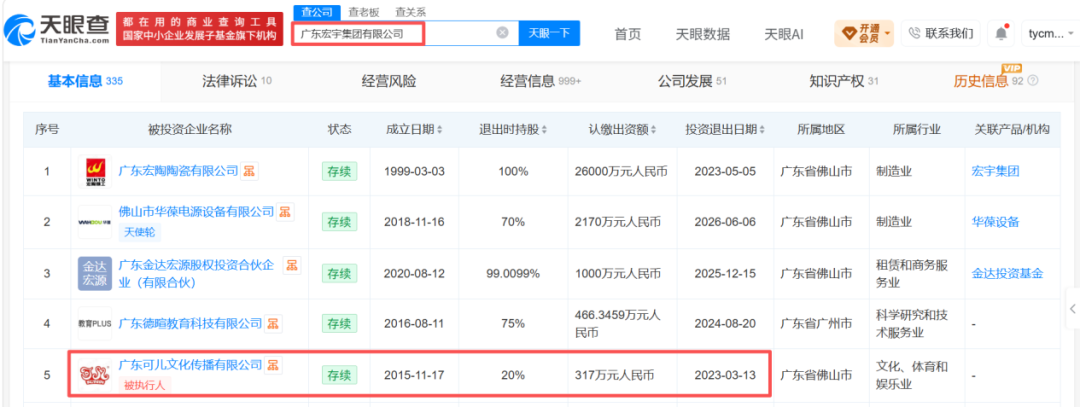Switch to 查公司 search tab
This screenshot has width=1080, height=407.
[317, 12]
